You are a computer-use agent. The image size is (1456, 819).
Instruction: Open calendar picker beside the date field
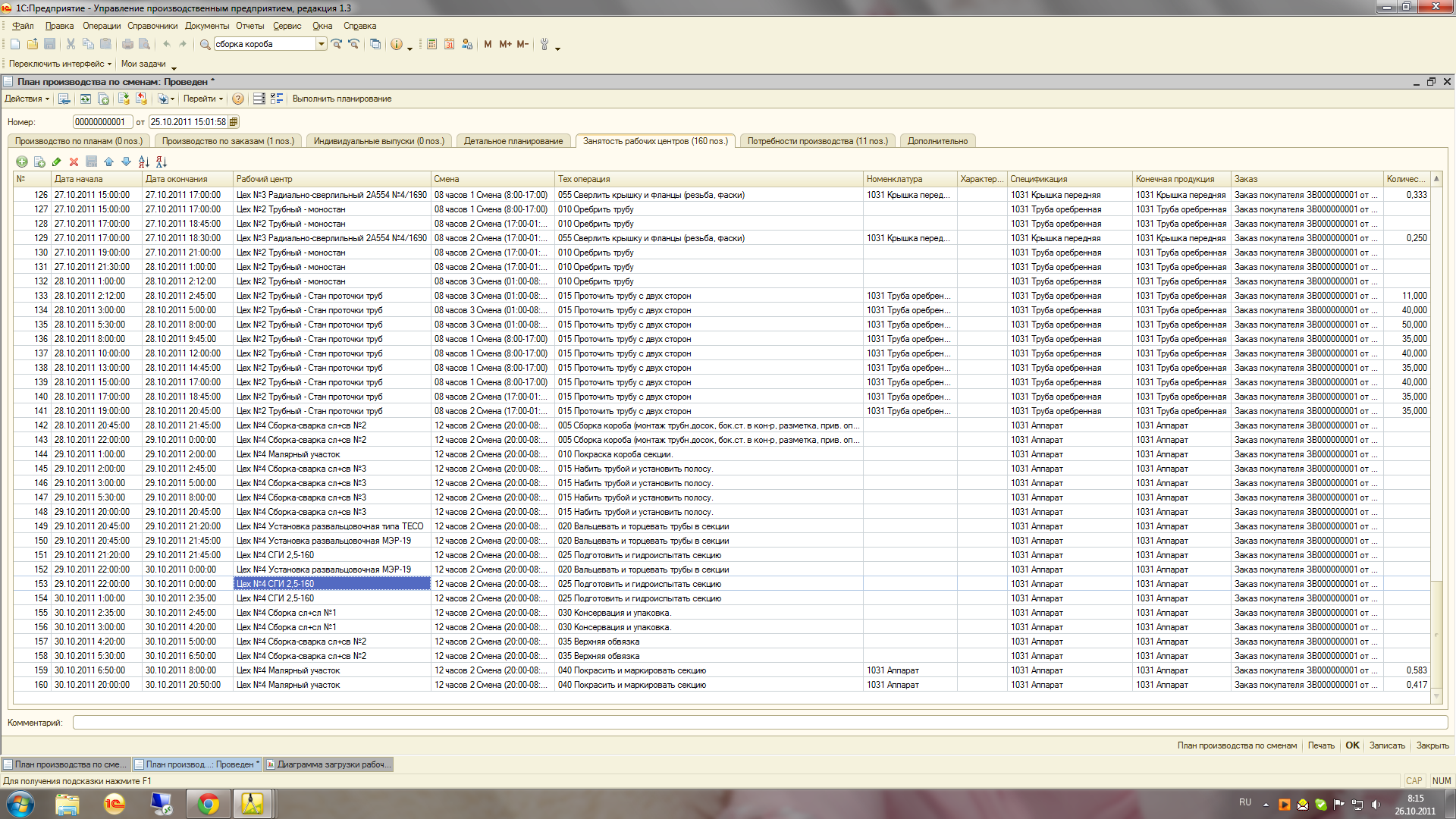coord(234,122)
